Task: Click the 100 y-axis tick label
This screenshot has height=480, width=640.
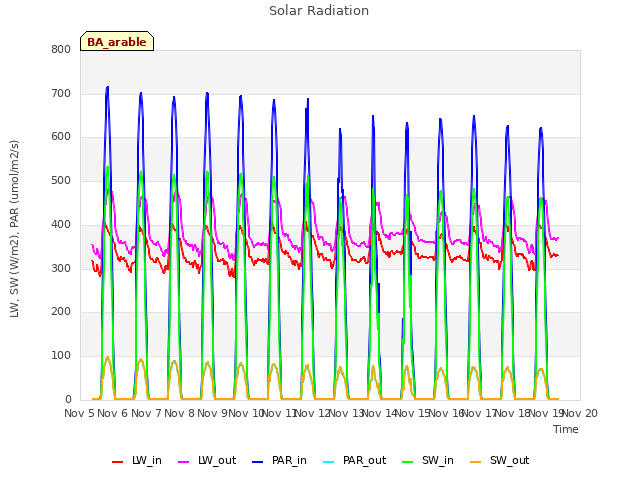Action: coord(61,356)
